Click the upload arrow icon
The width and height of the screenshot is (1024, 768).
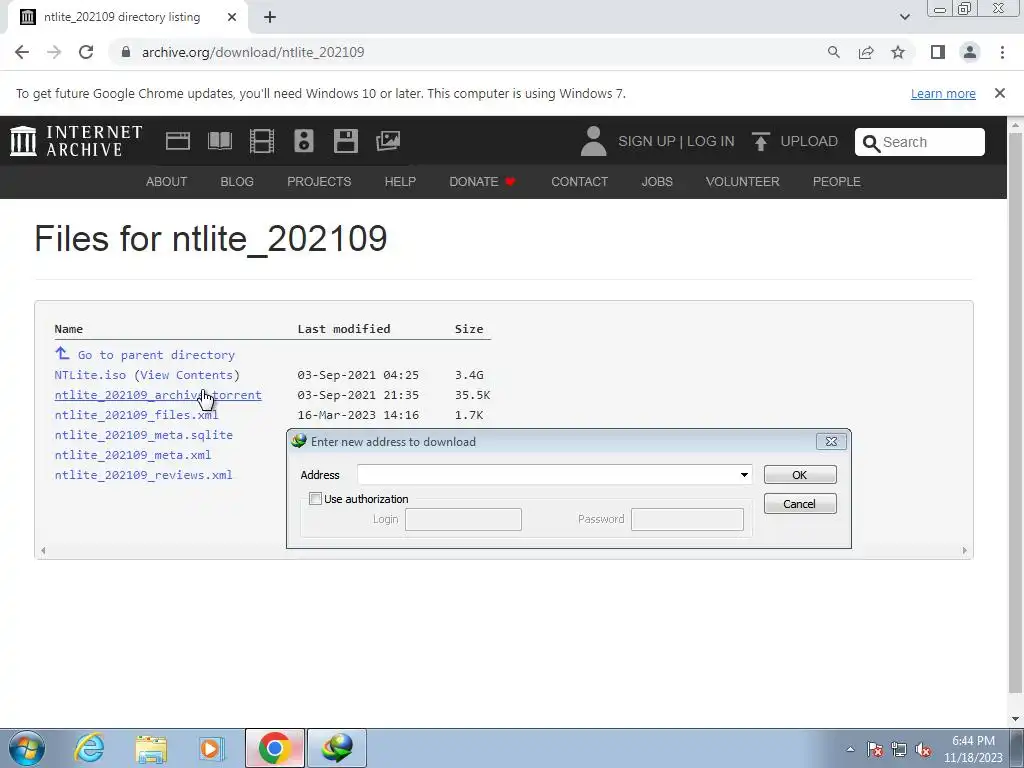pyautogui.click(x=760, y=141)
